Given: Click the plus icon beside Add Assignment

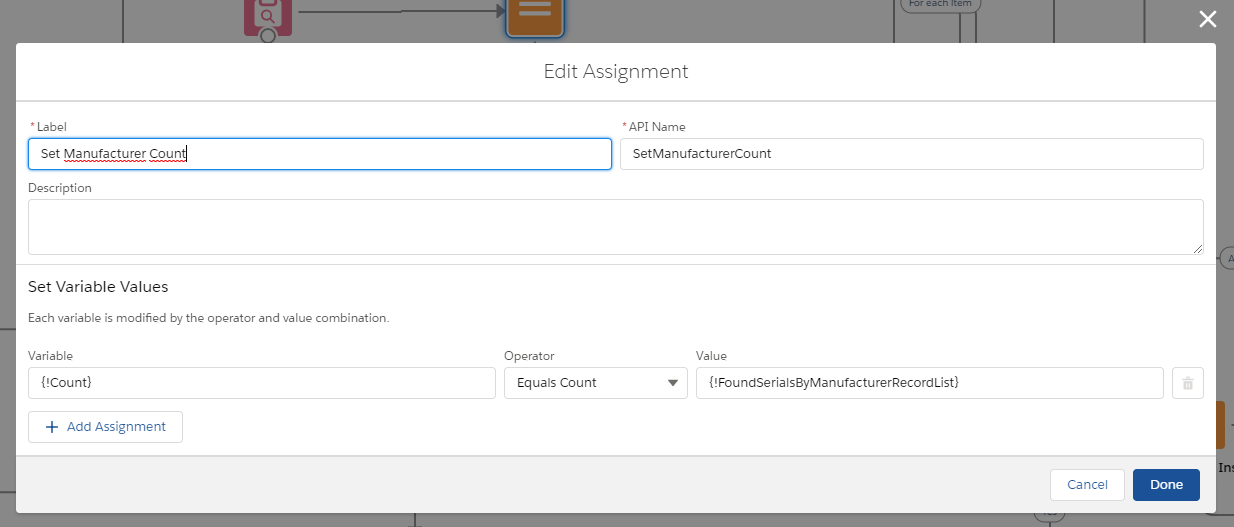Looking at the screenshot, I should pyautogui.click(x=52, y=427).
